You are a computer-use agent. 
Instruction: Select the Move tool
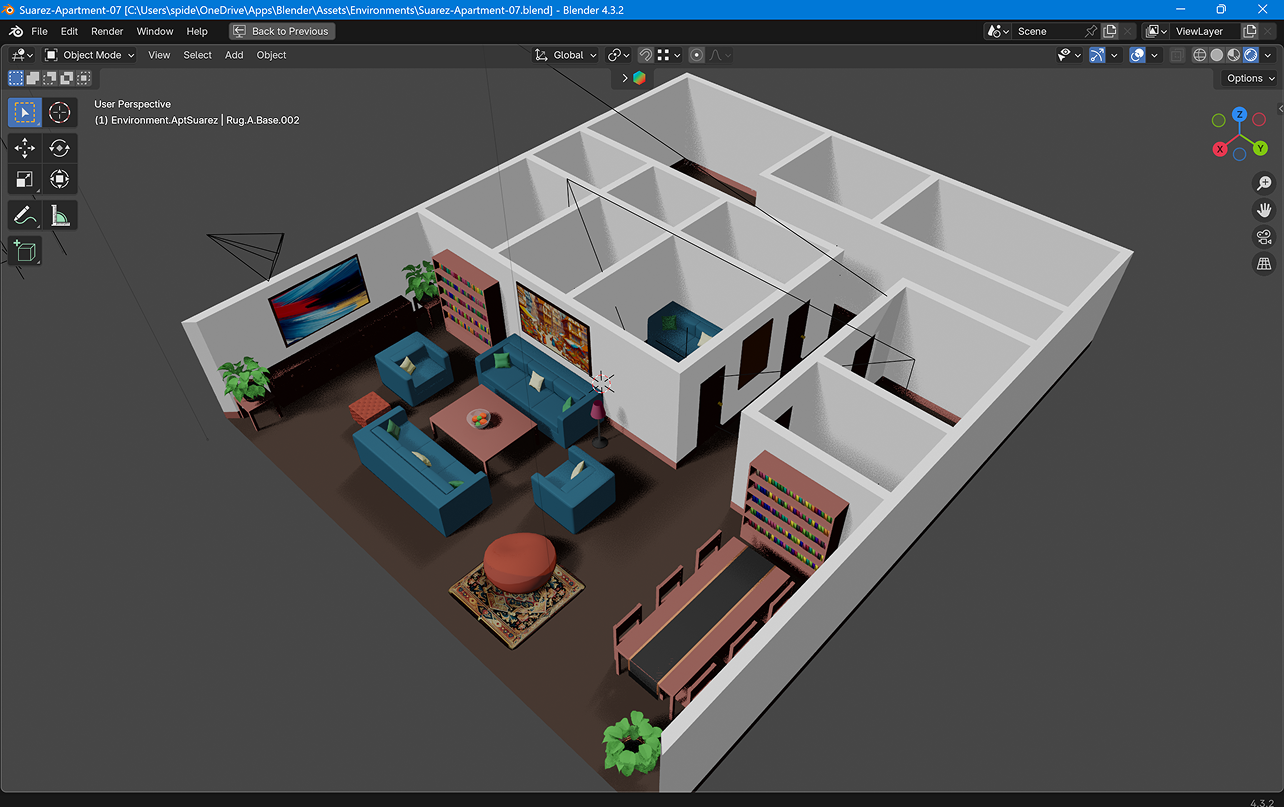click(x=25, y=148)
